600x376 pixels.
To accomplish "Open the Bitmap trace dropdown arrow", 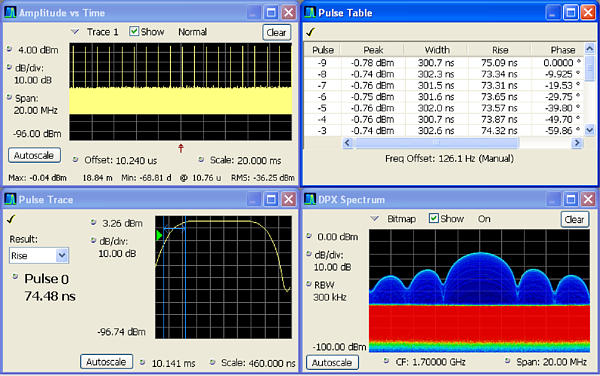I will [375, 219].
